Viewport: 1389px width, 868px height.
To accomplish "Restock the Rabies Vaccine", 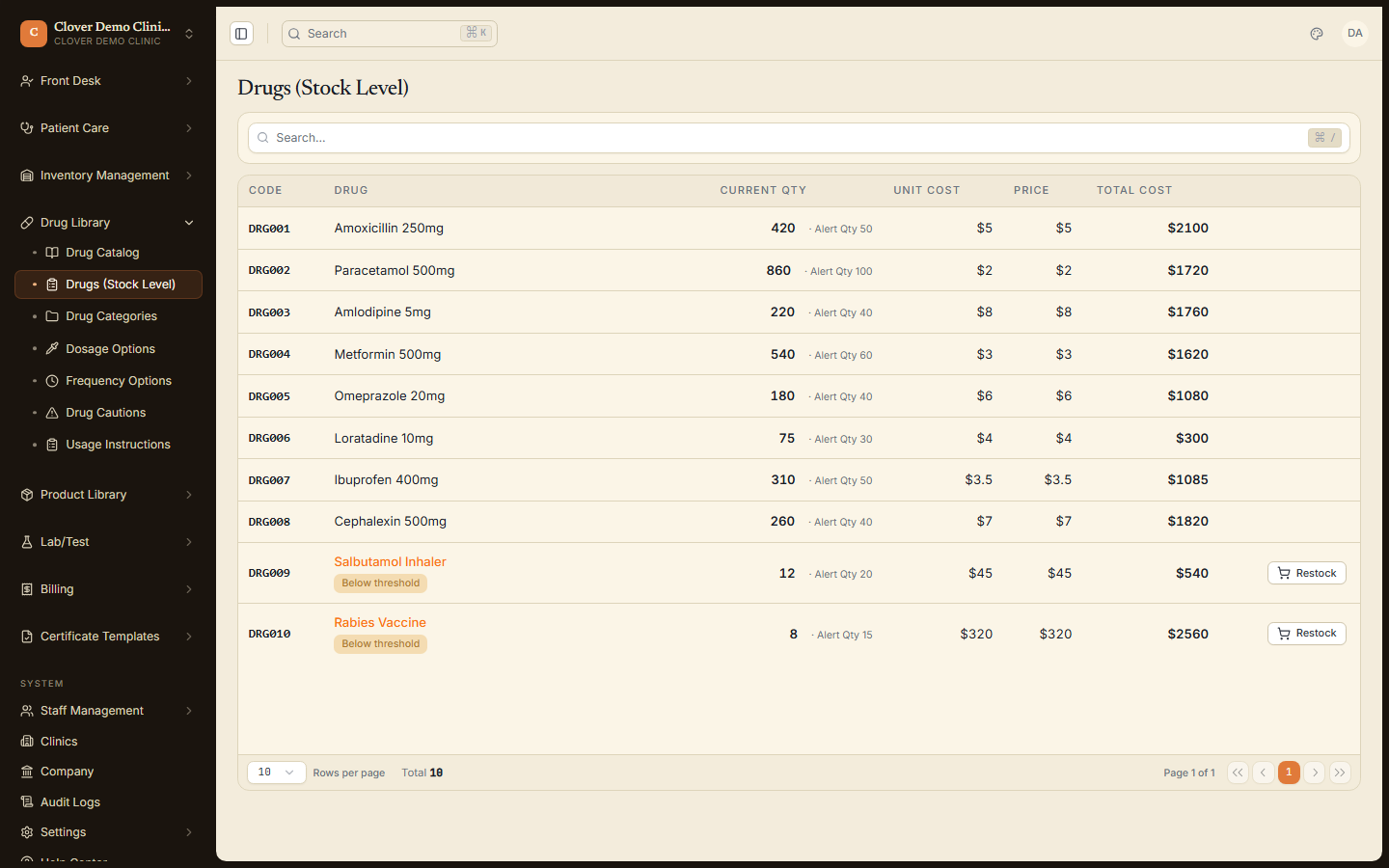I will [1307, 634].
